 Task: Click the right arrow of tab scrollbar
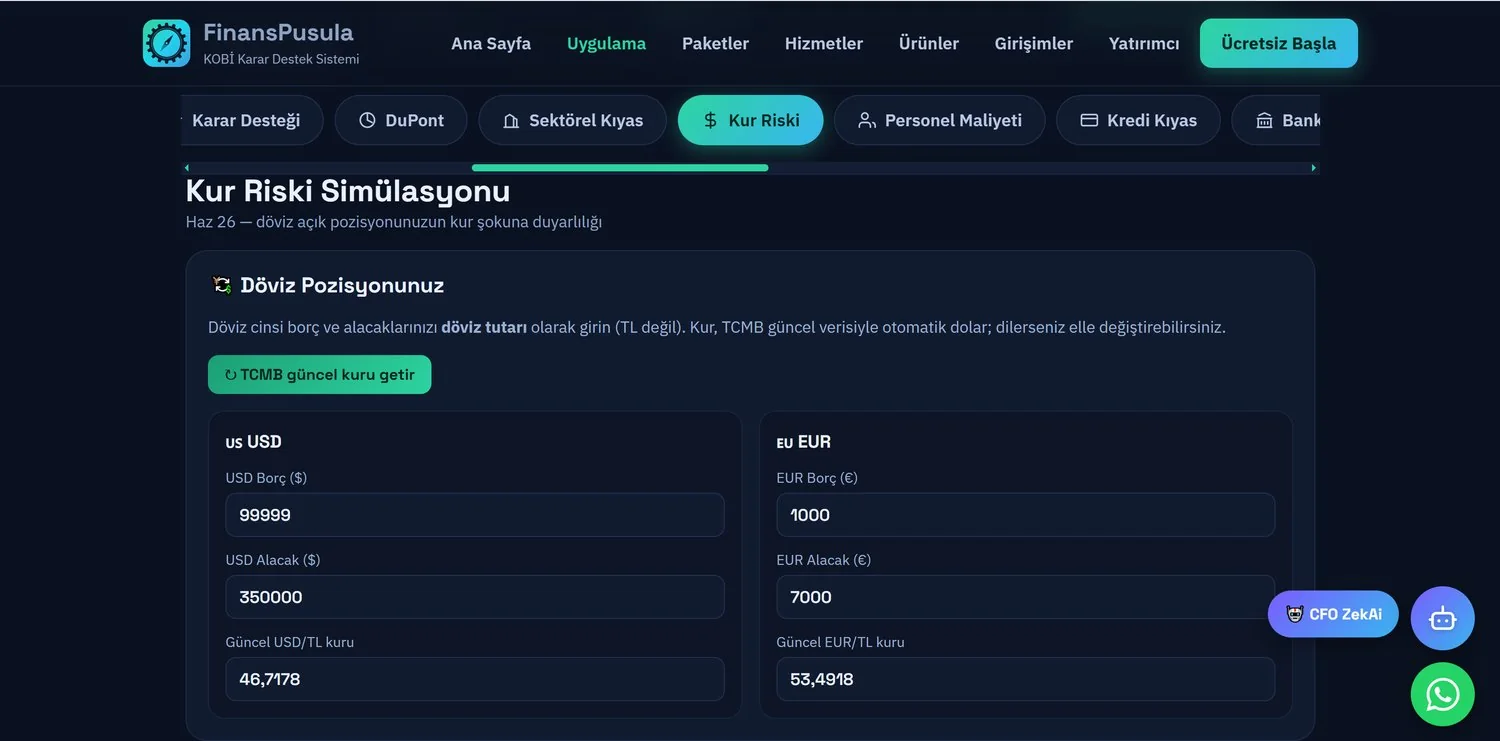coord(1314,168)
